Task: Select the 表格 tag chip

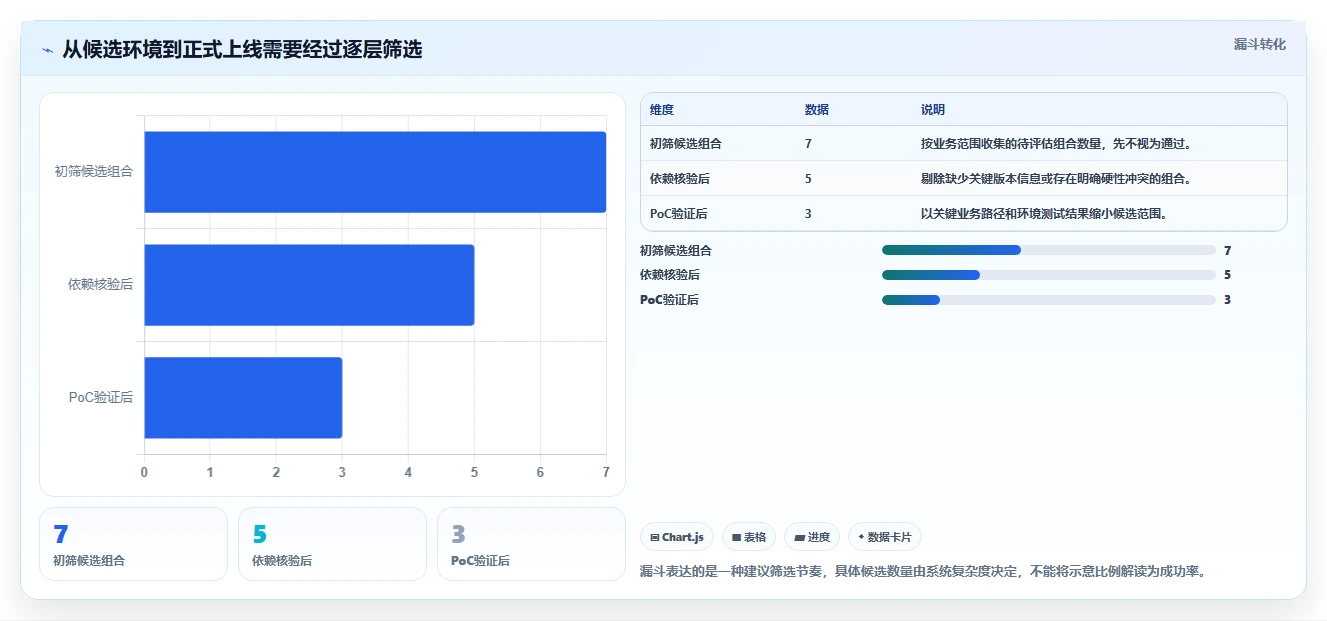Action: [x=749, y=537]
